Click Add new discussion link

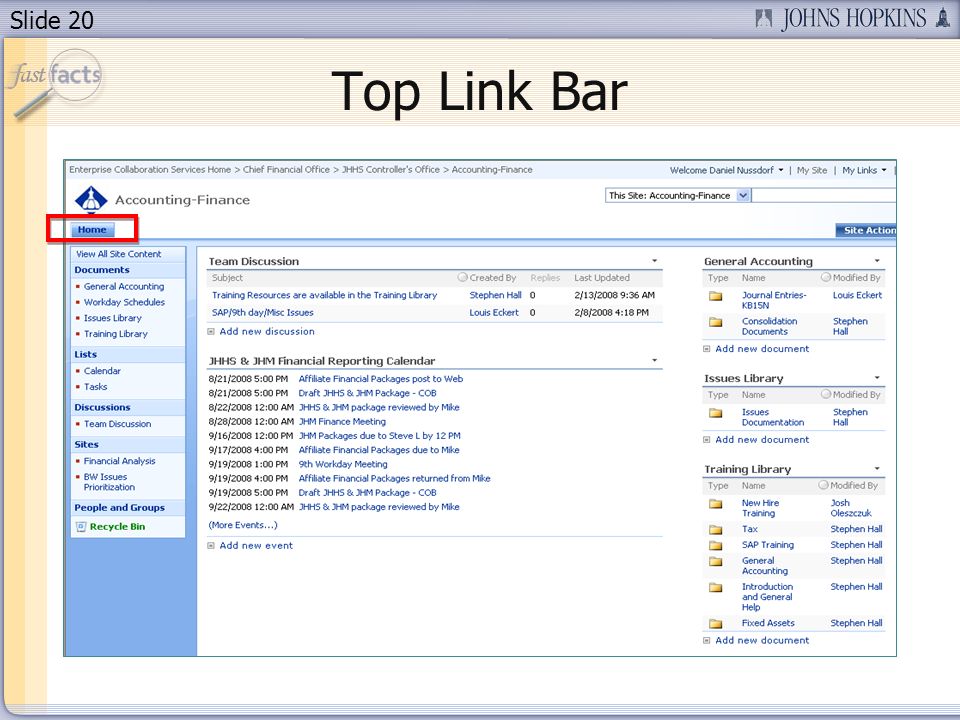(x=267, y=332)
